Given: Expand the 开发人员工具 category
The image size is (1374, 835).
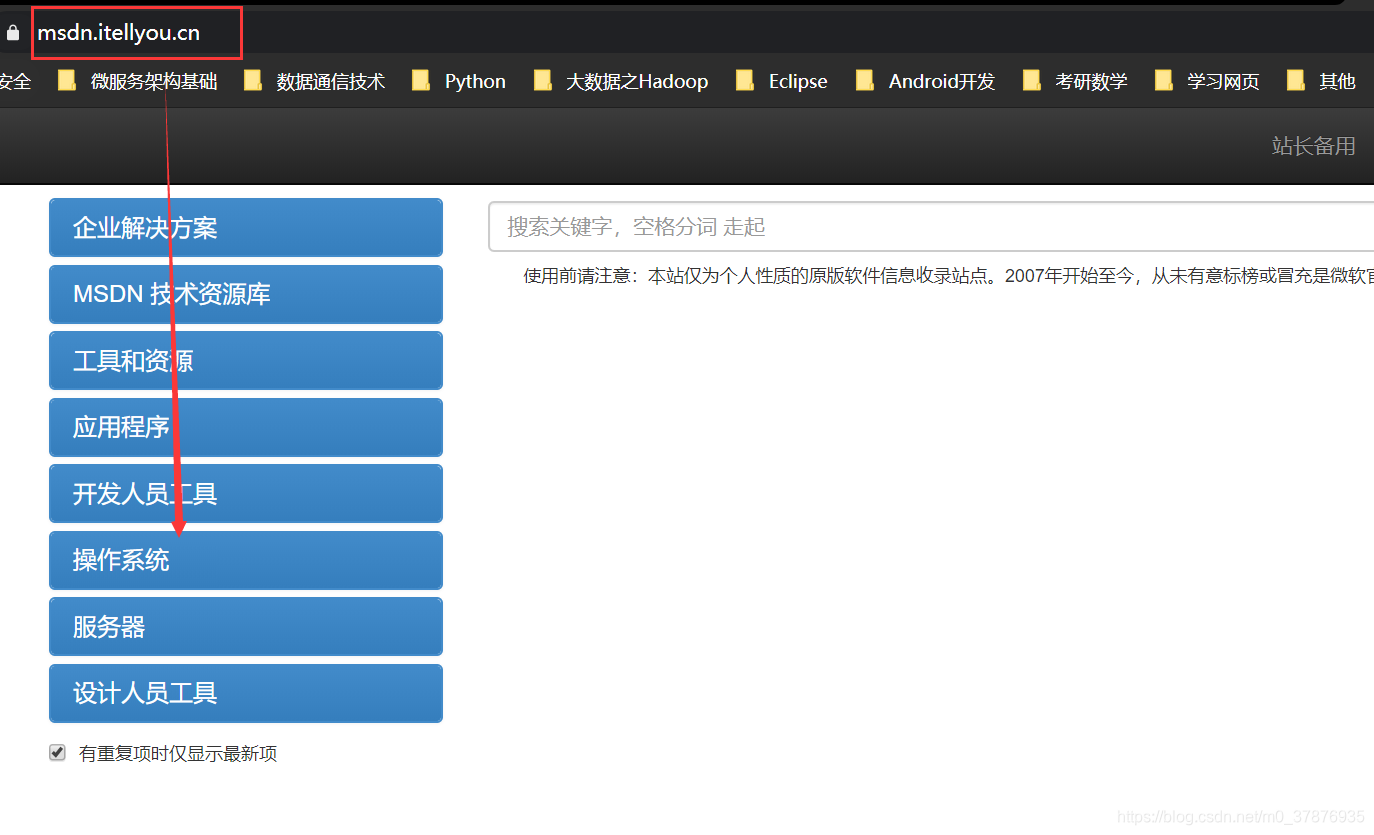Looking at the screenshot, I should coord(246,494).
